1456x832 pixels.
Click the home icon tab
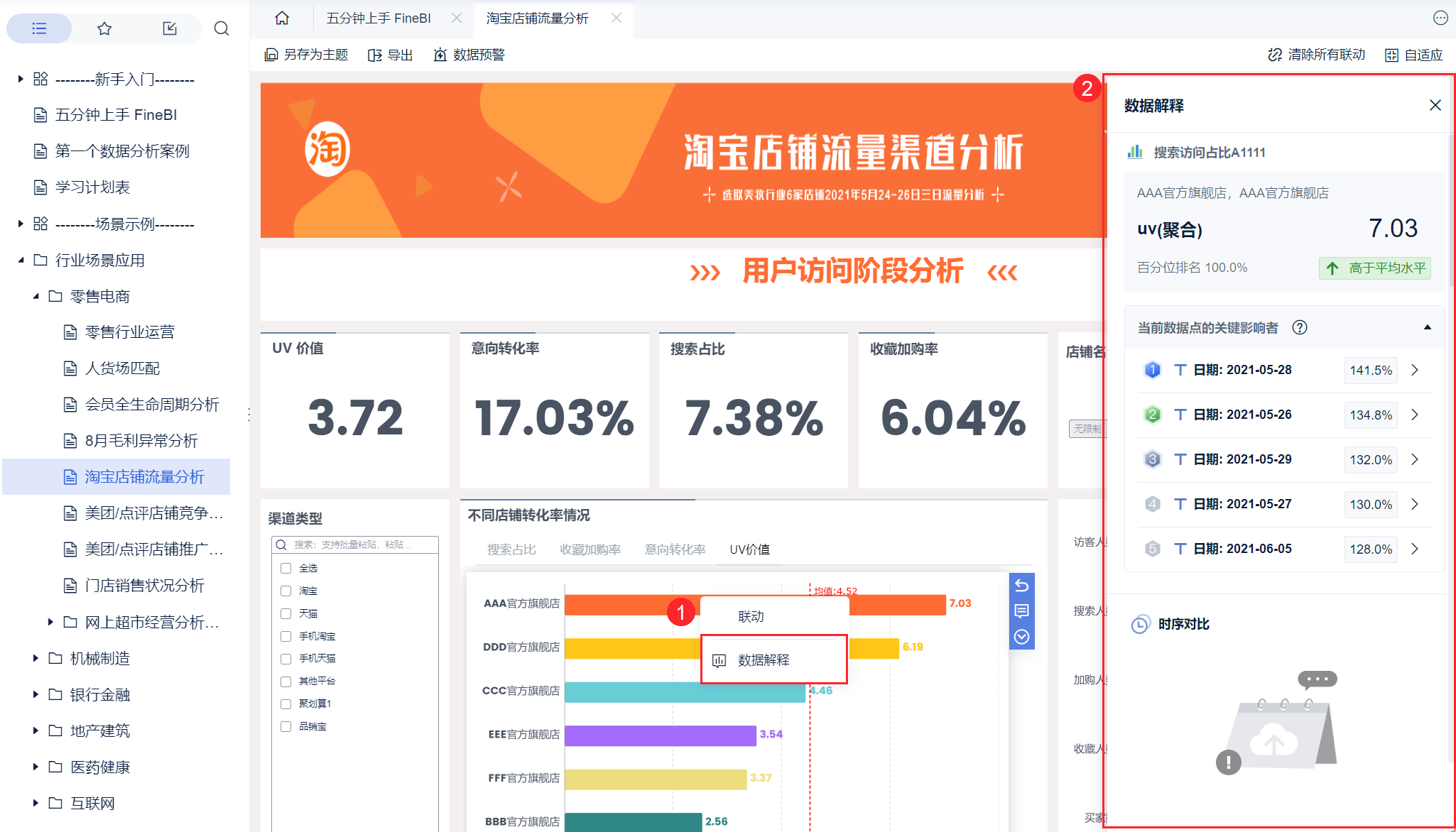point(282,18)
